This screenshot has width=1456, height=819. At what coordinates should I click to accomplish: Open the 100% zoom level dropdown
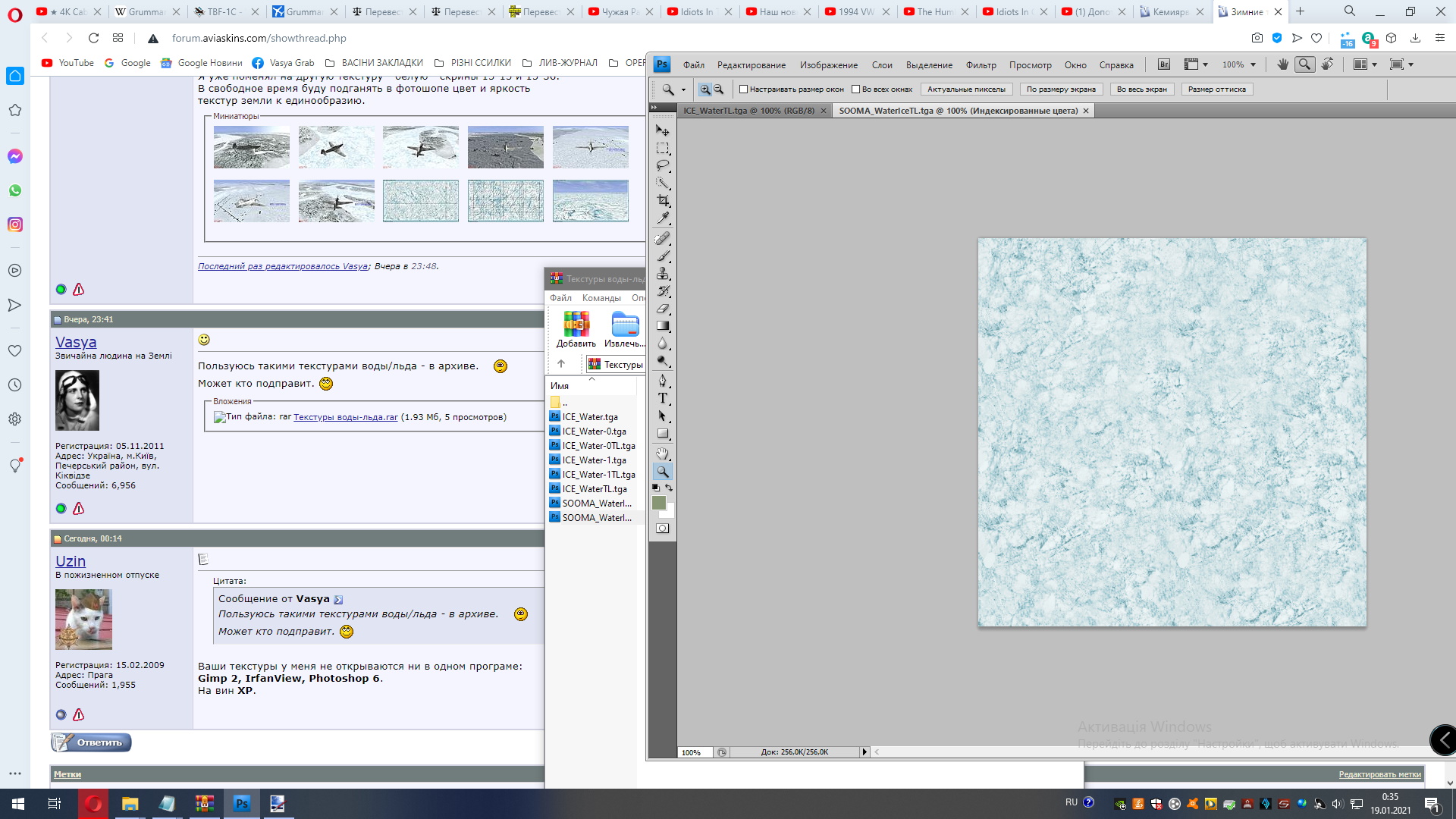[x=1253, y=64]
